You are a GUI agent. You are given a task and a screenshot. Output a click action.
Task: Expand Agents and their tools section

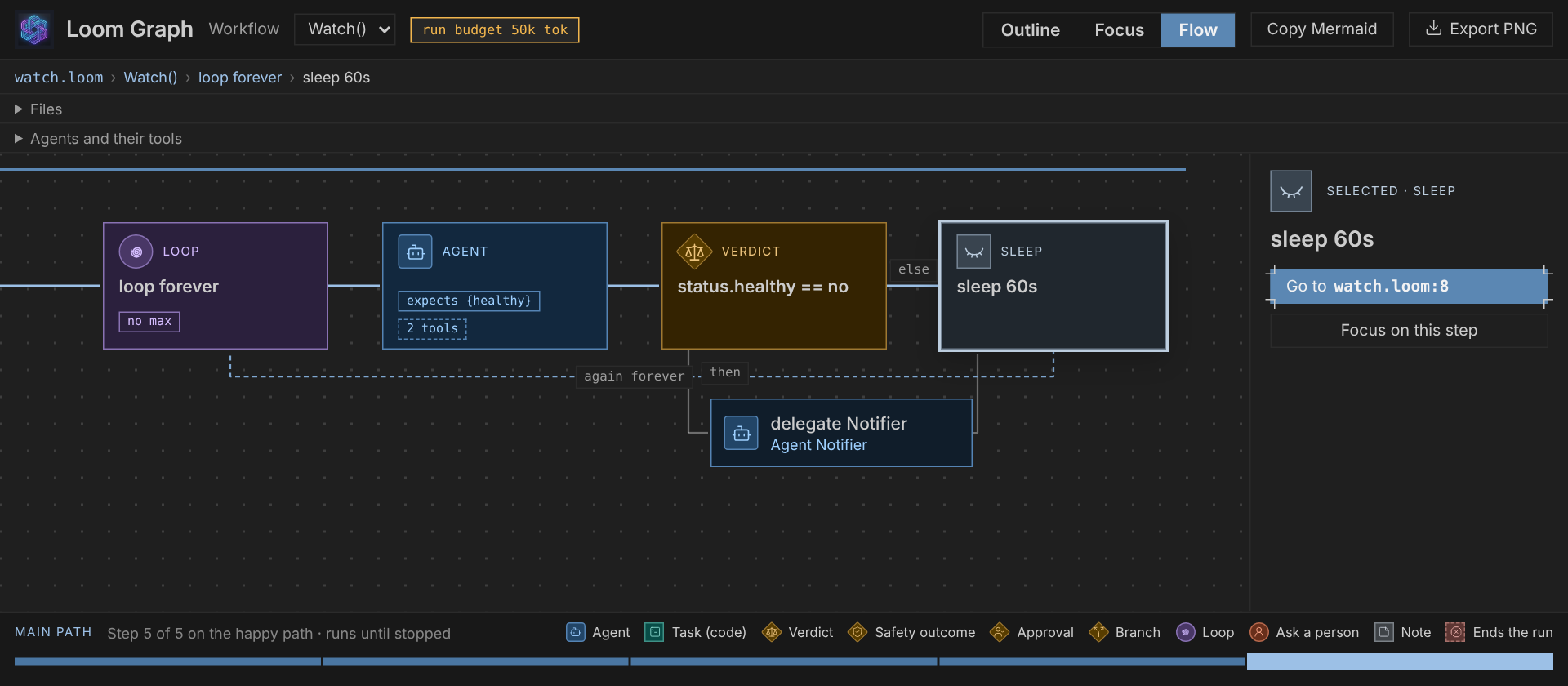pos(98,139)
